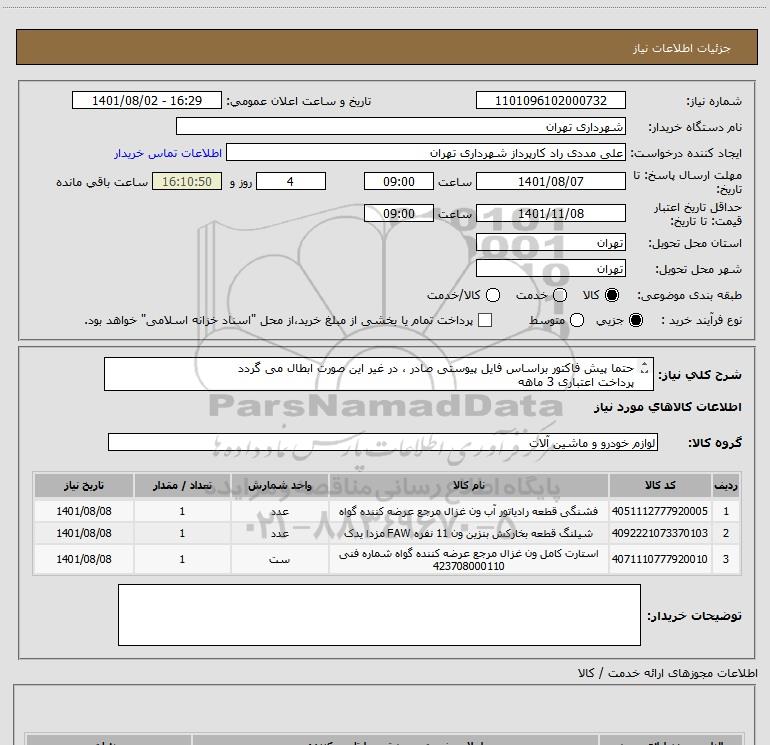Click the نام کالا column header

468,485
